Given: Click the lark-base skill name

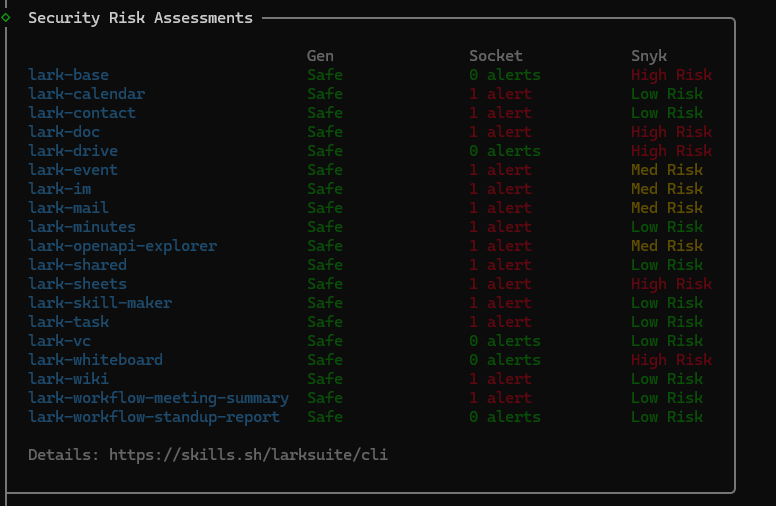Looking at the screenshot, I should (68, 75).
